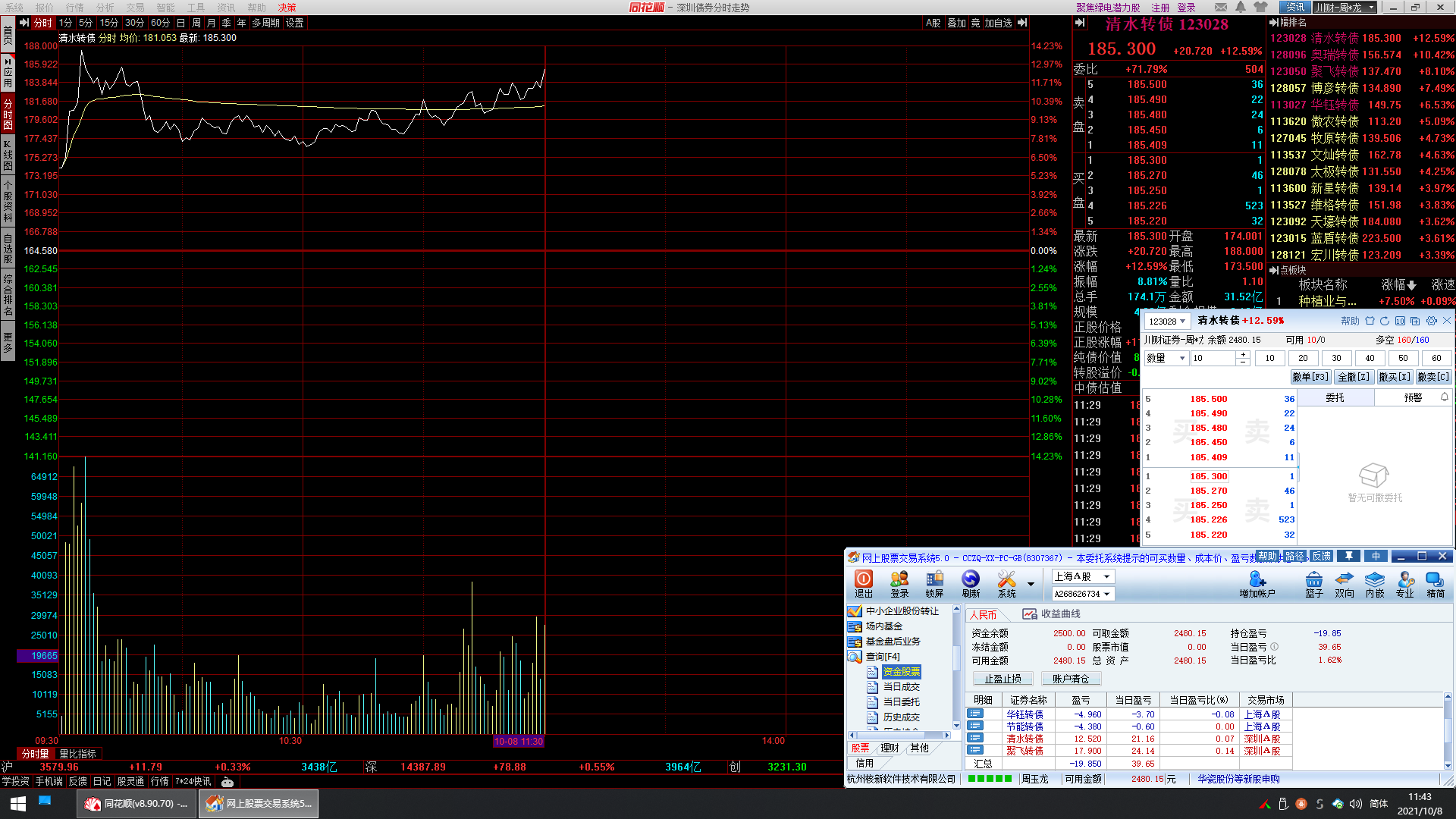Open the 决策 menu in the top menu bar

tap(287, 8)
